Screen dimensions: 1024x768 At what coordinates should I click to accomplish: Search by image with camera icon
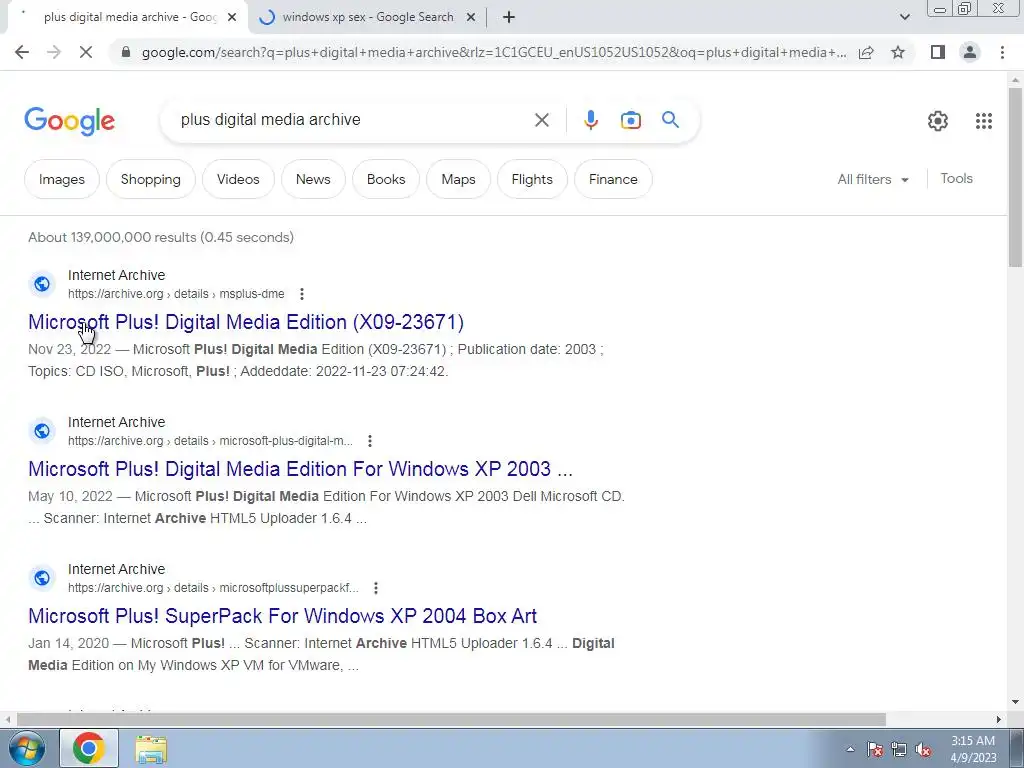point(631,120)
